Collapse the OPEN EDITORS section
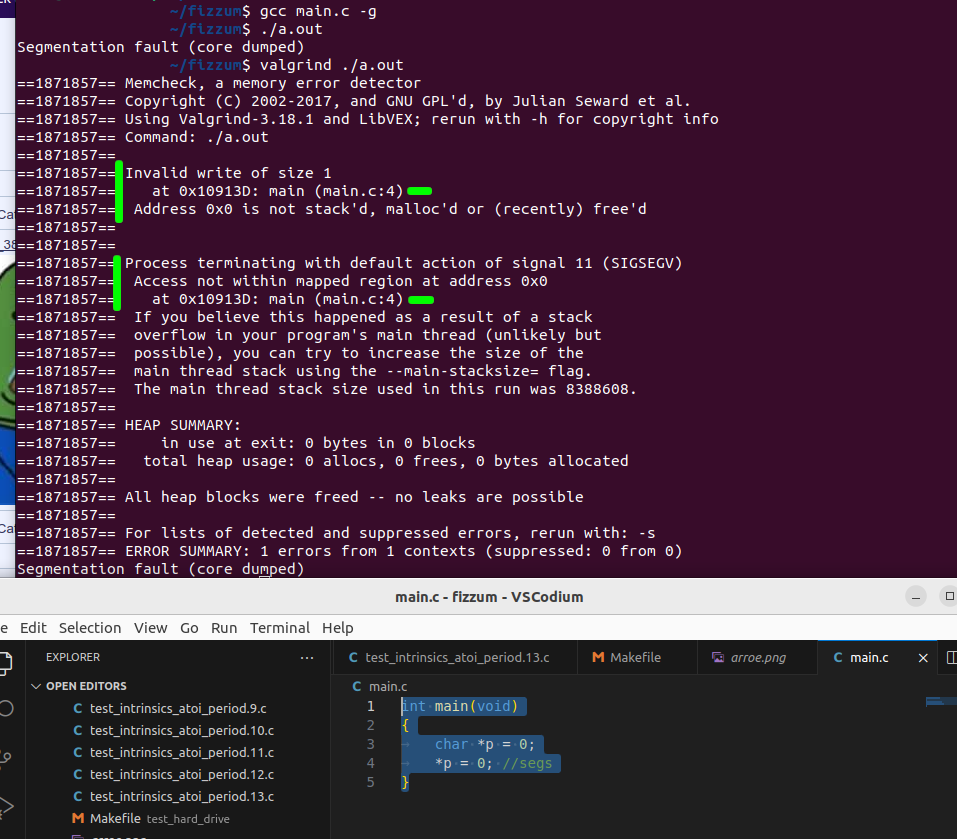The width and height of the screenshot is (957, 839). click(86, 686)
